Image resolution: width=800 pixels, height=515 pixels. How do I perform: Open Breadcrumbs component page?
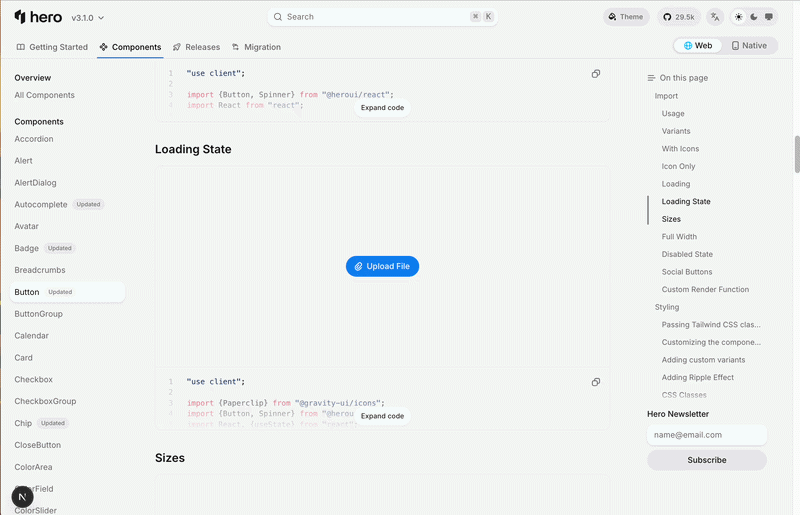(40, 270)
